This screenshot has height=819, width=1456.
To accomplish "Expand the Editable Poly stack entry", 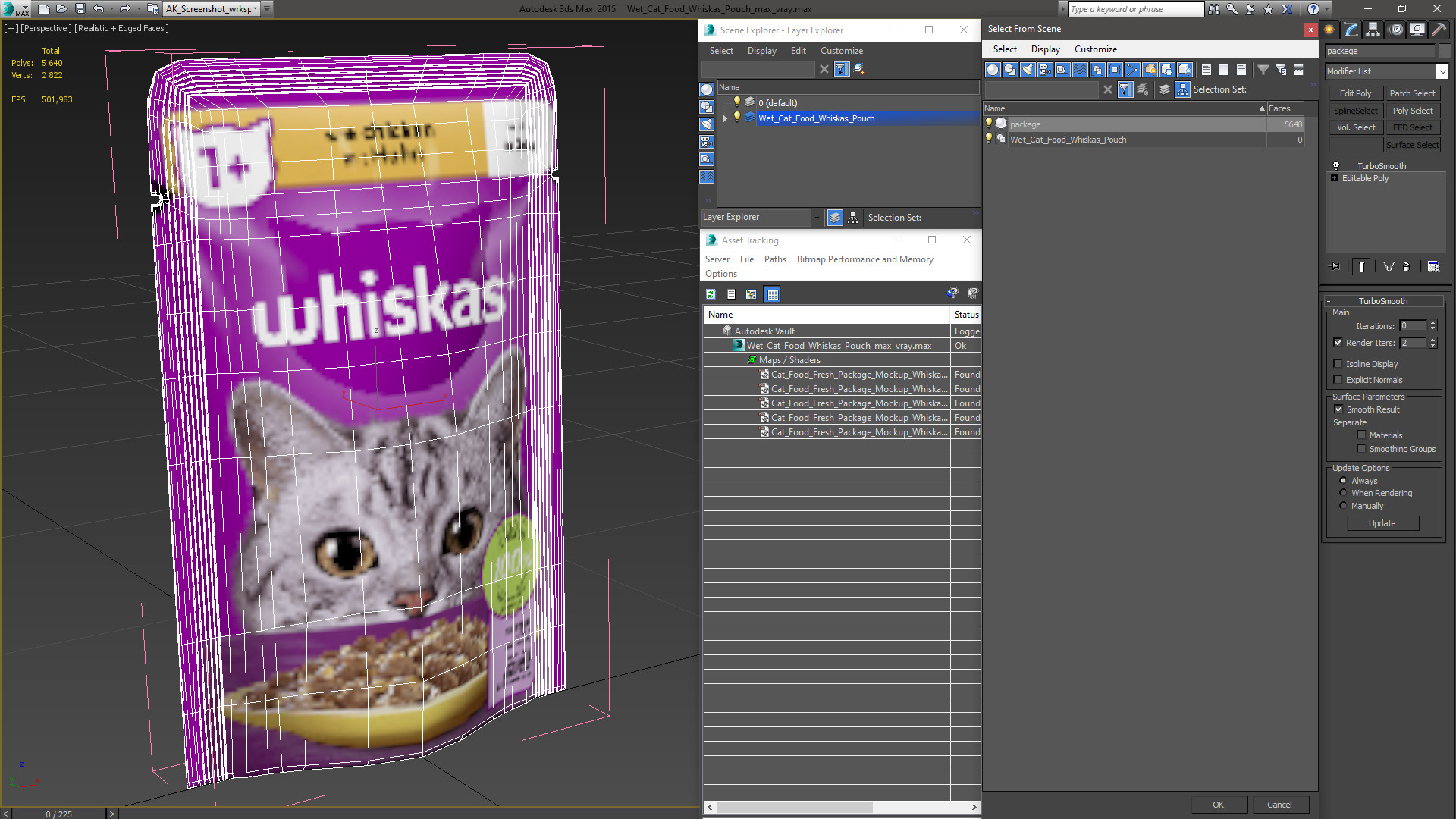I will click(x=1334, y=178).
